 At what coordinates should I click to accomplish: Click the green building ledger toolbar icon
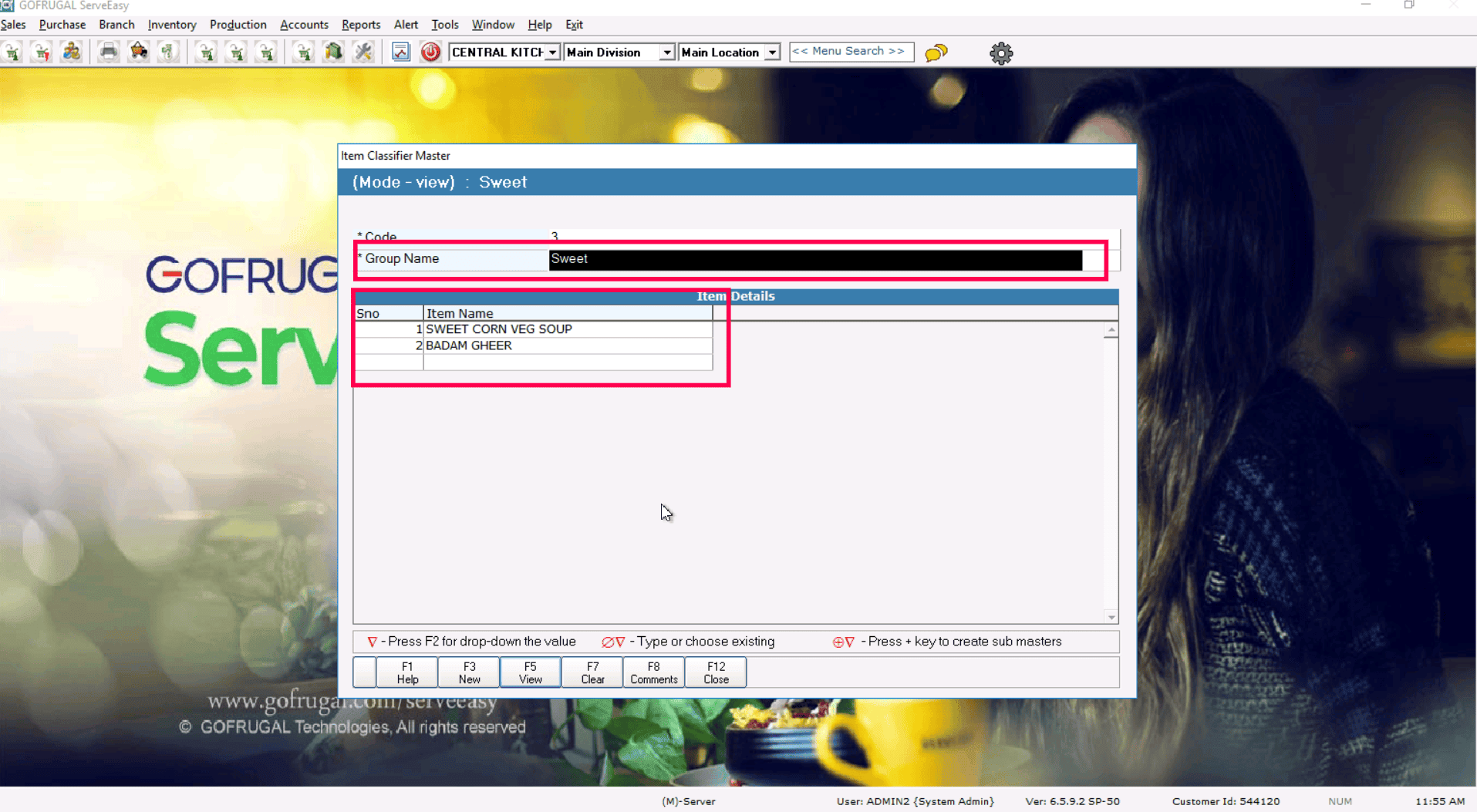click(x=333, y=52)
